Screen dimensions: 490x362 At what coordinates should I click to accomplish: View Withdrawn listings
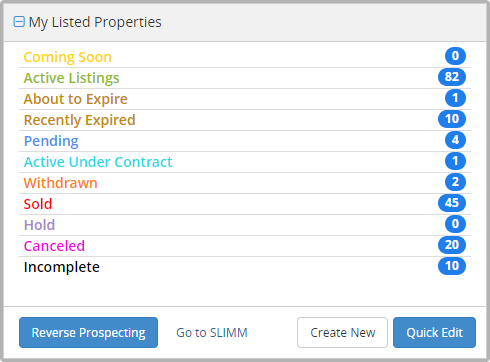click(60, 183)
